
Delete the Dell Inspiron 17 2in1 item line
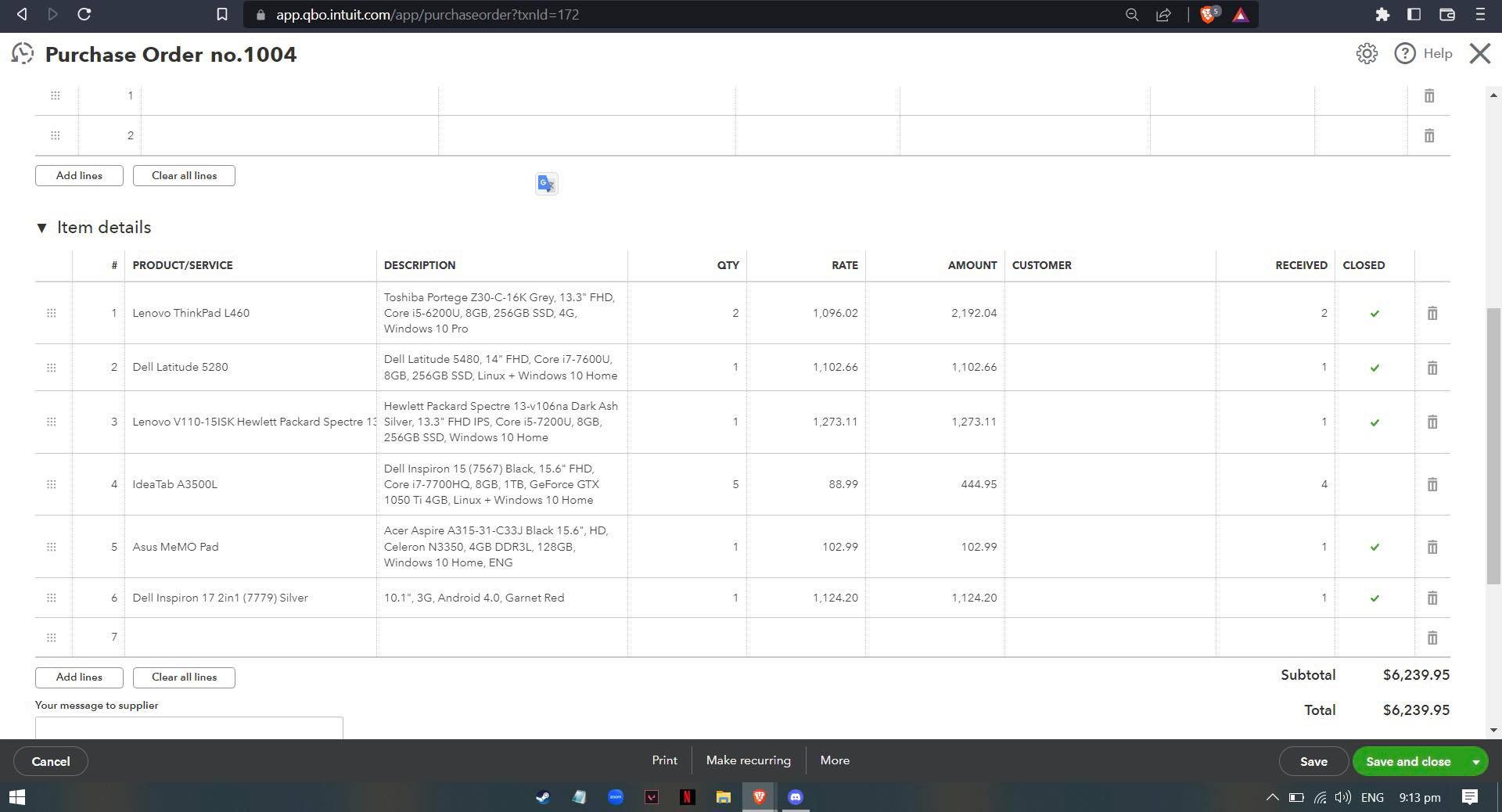(x=1432, y=598)
